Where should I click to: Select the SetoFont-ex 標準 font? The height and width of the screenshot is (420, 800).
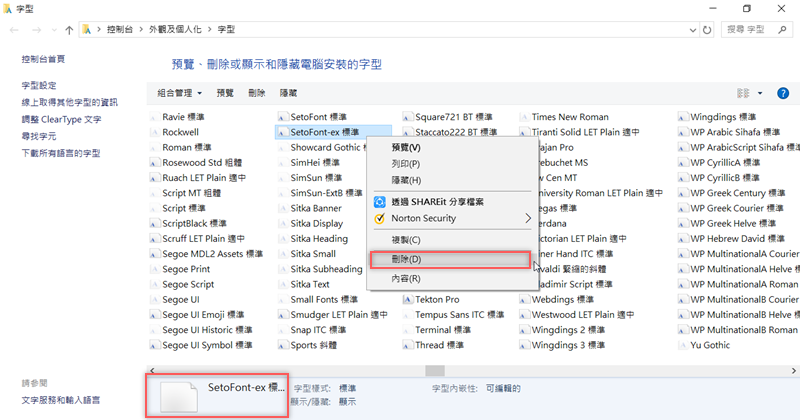333,132
